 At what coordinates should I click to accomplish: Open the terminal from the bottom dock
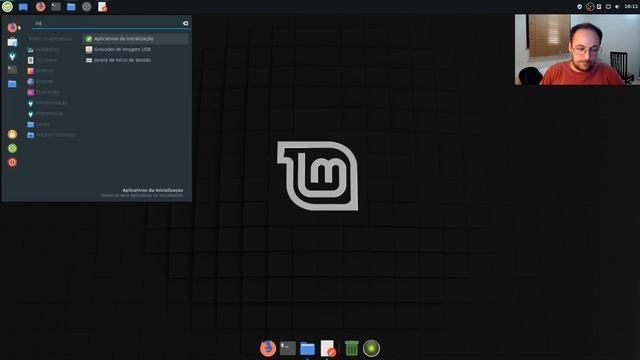pos(288,348)
